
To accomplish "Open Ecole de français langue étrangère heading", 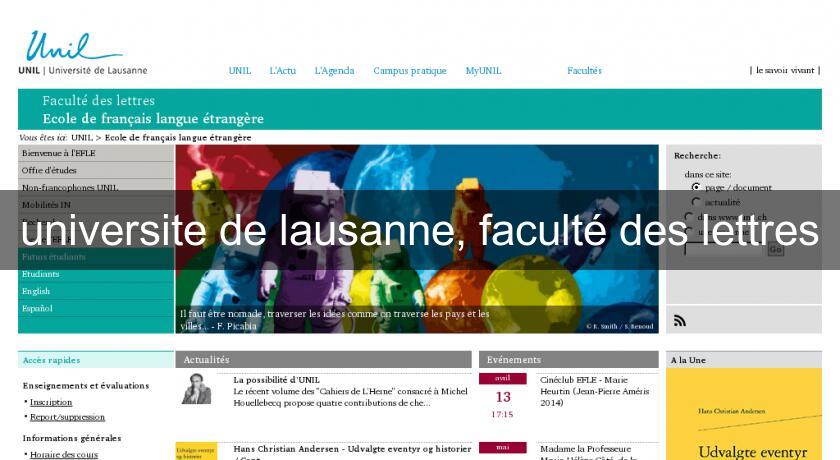I will (153, 118).
